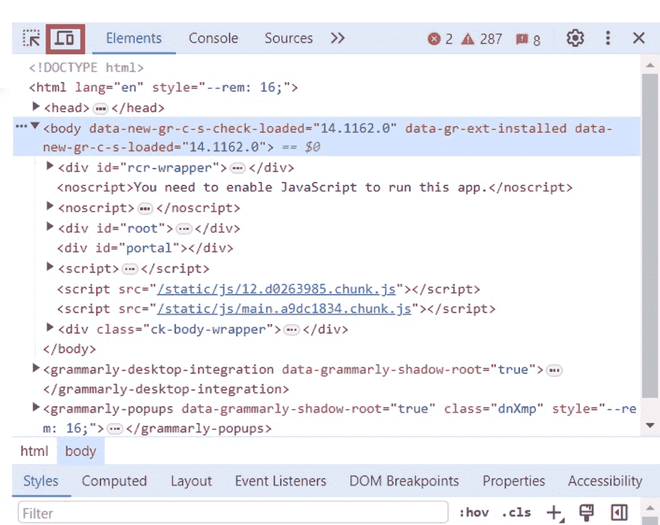Viewport: 660px width, 525px height.
Task: Expand the collapsed noscript node
Action: tap(50, 206)
